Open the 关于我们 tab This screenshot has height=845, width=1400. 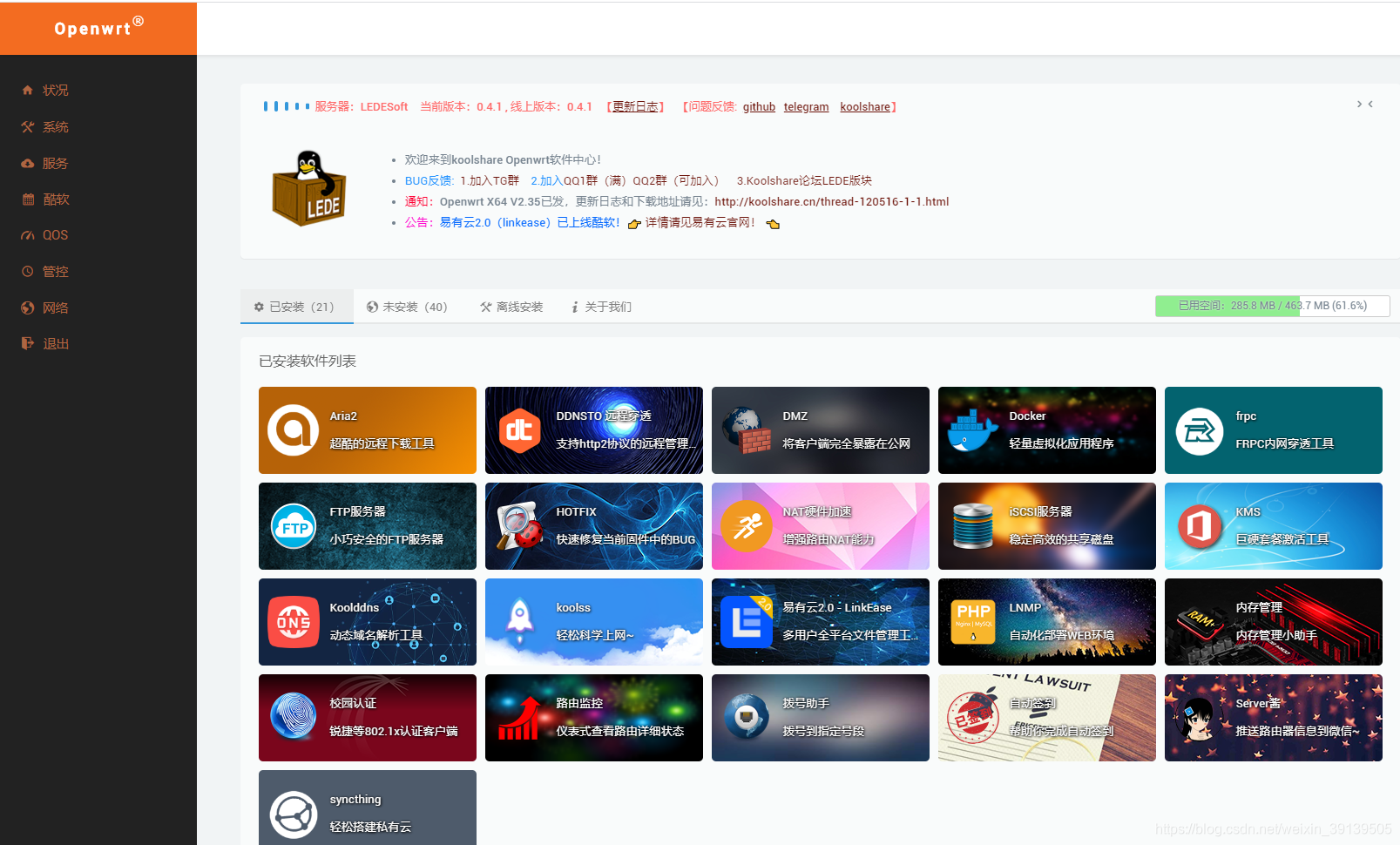[601, 307]
